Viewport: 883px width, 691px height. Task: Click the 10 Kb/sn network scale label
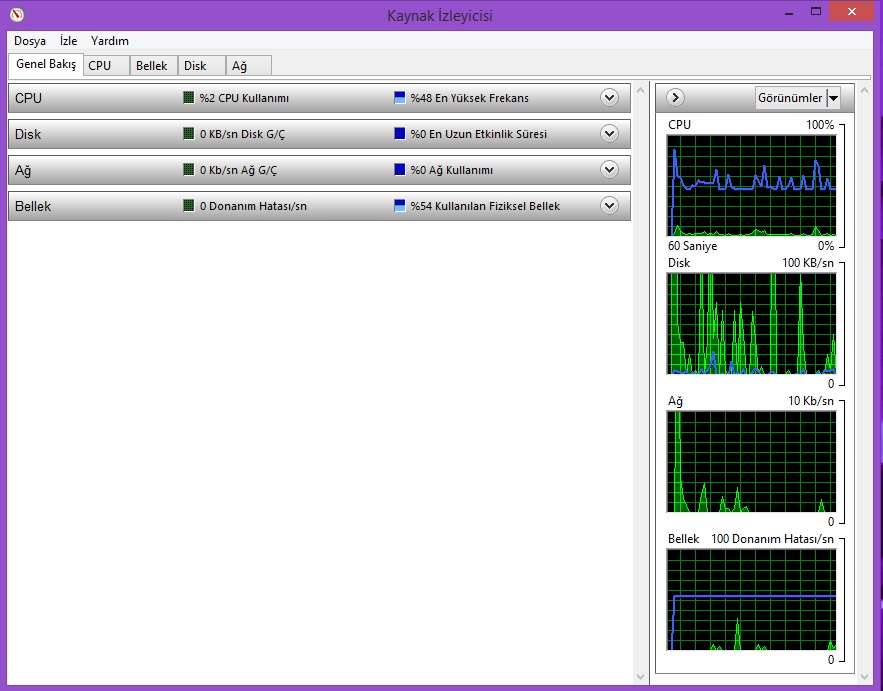tap(811, 401)
